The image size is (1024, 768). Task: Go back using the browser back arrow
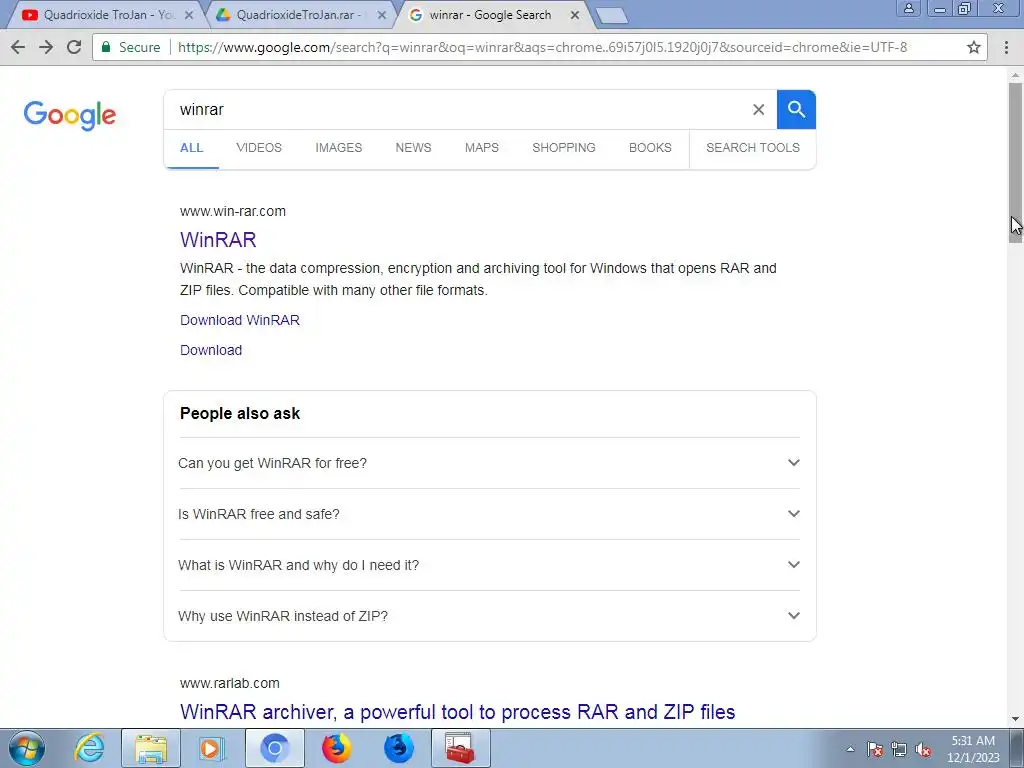[x=18, y=47]
